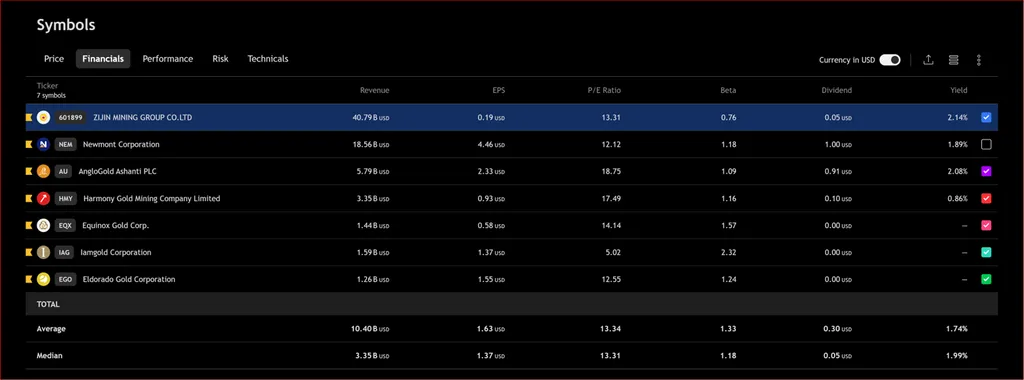Click the Harmony Gold hammer logo icon
This screenshot has height=380, width=1024.
coord(44,198)
